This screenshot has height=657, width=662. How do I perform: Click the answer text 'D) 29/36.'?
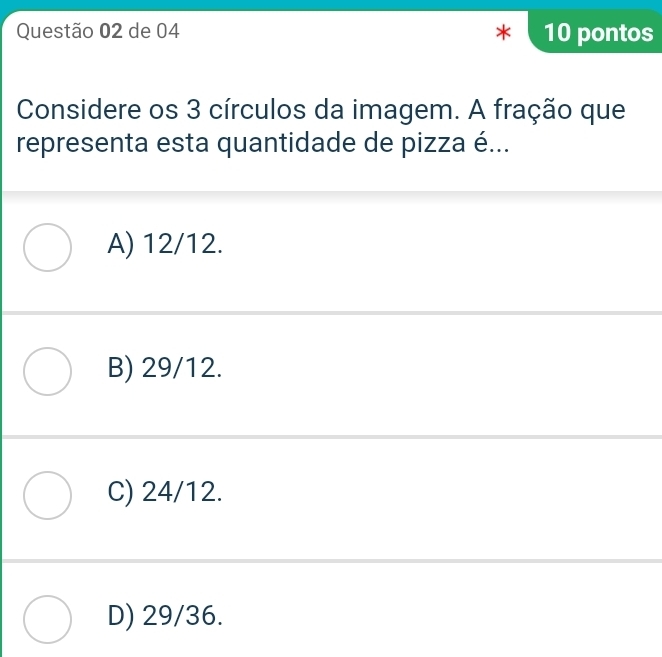click(168, 615)
